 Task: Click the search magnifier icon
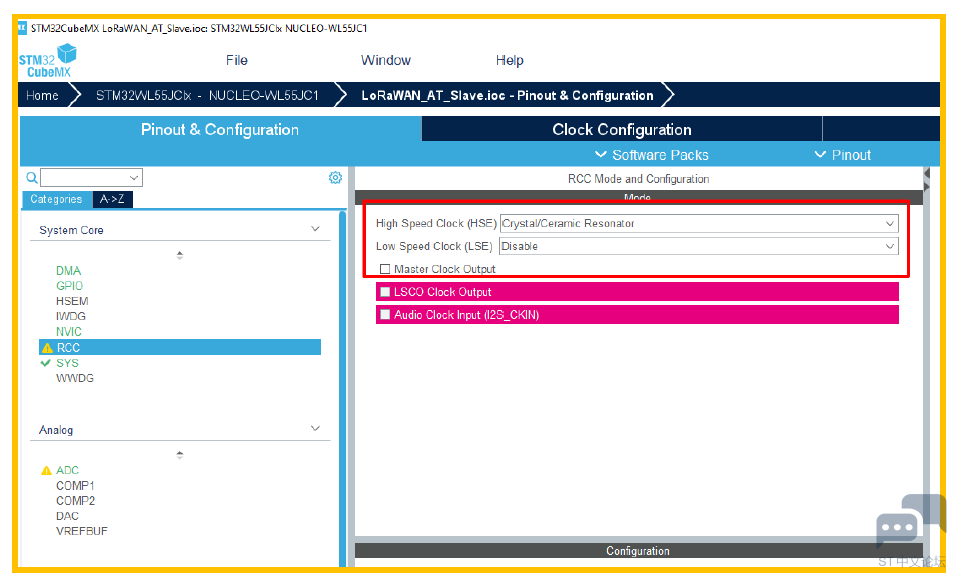(32, 177)
